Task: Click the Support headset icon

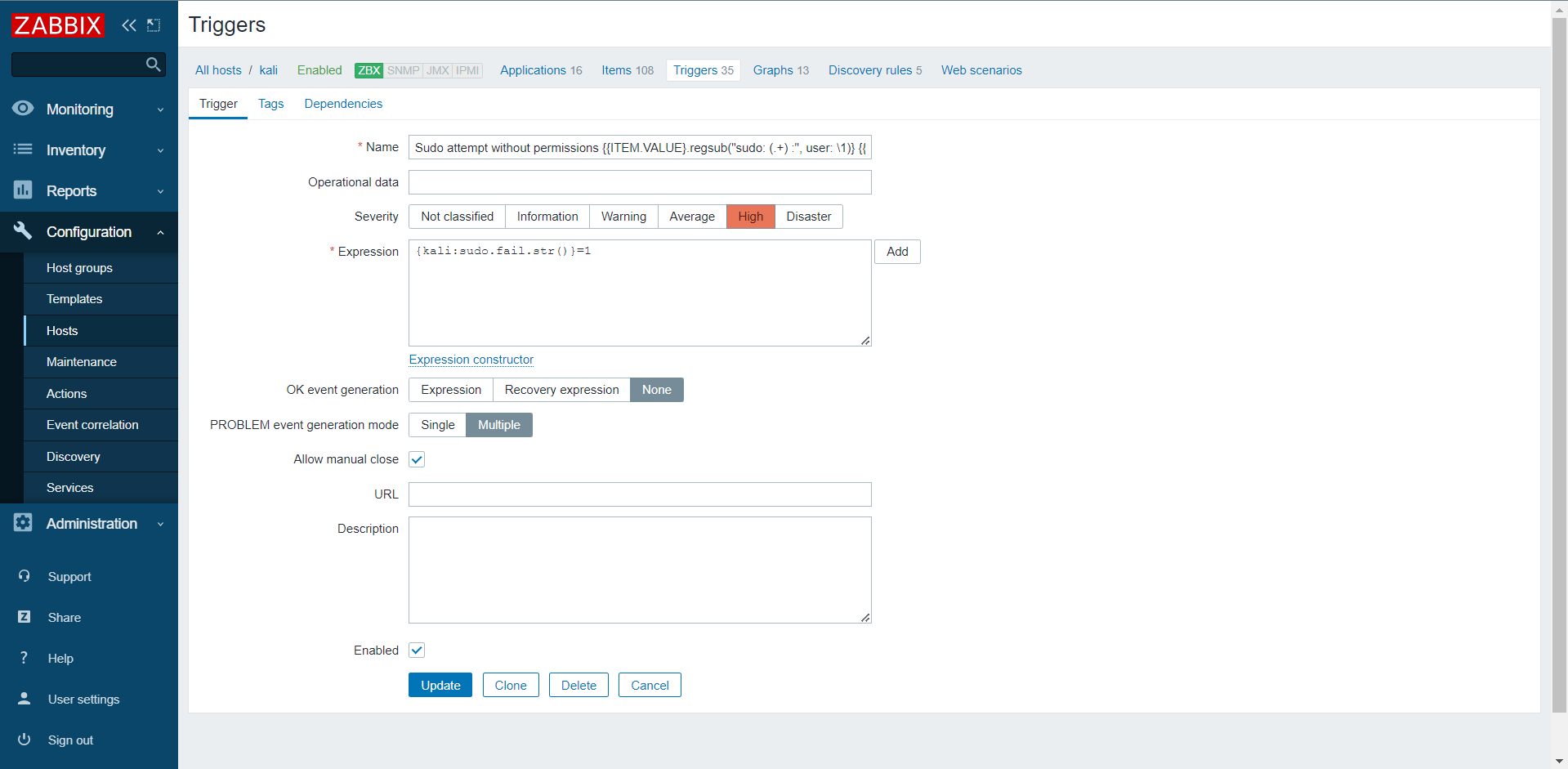Action: pos(25,576)
